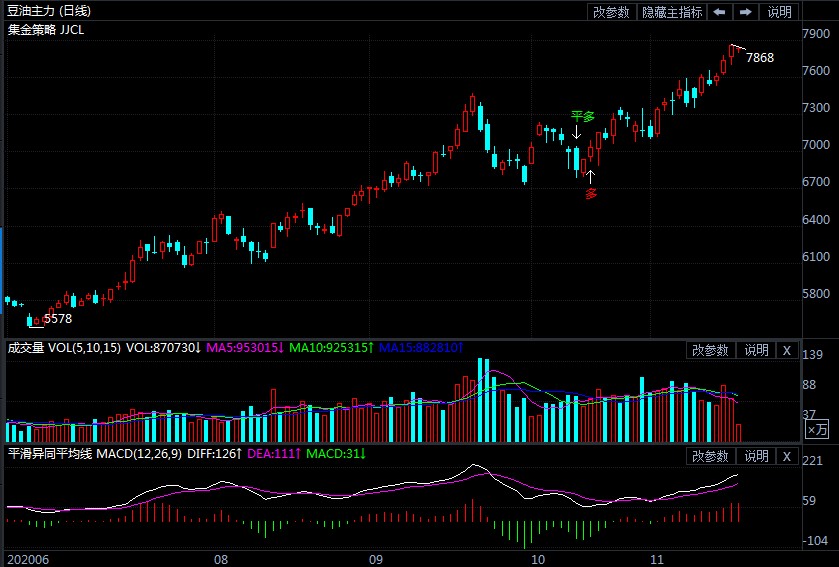Click the 集金策略 JJCL indicator label

pyautogui.click(x=45, y=30)
